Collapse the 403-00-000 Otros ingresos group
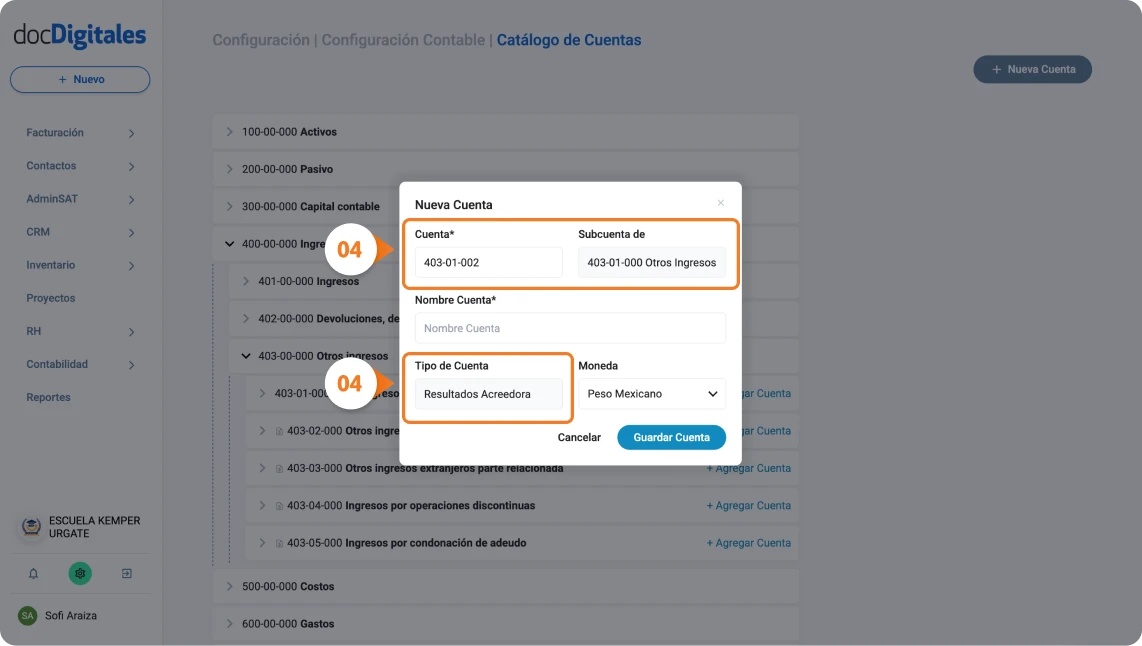Image resolution: width=1142 pixels, height=646 pixels. (x=247, y=355)
